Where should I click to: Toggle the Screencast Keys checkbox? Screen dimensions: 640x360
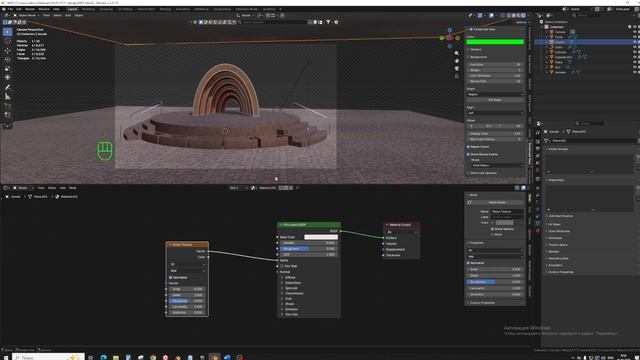(471, 29)
